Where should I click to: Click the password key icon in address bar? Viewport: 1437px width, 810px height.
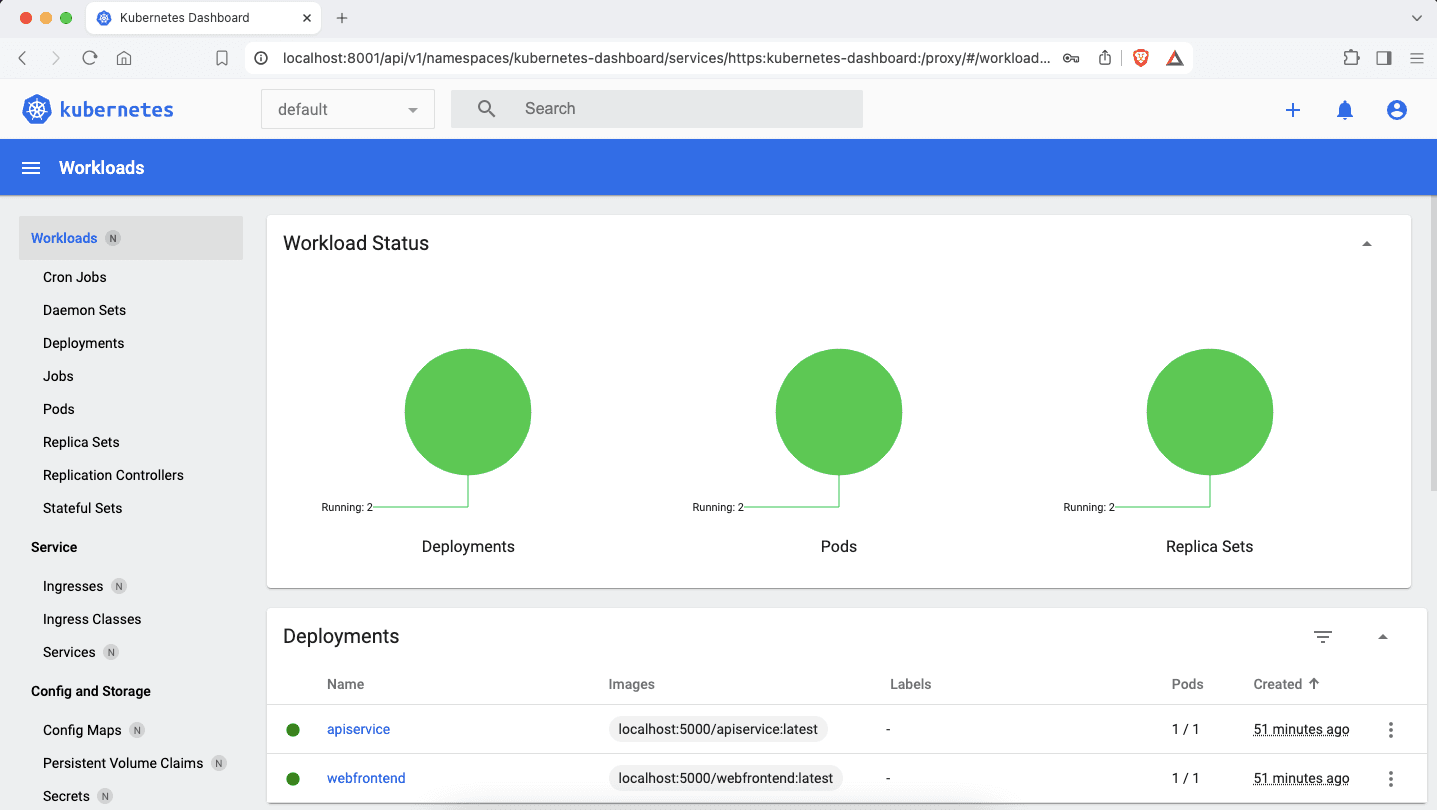pos(1071,58)
